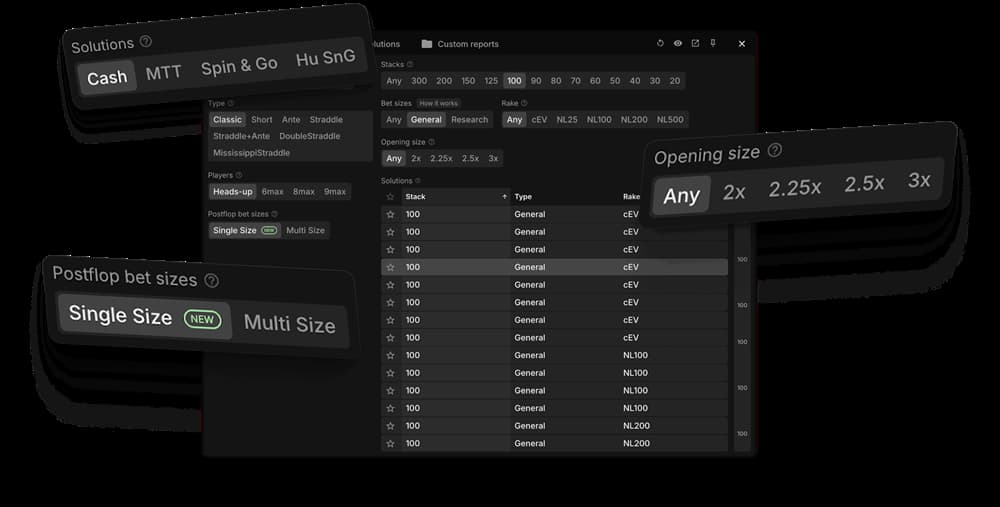Select Any in Bet sizes filter
The width and height of the screenshot is (1000, 507).
(394, 119)
